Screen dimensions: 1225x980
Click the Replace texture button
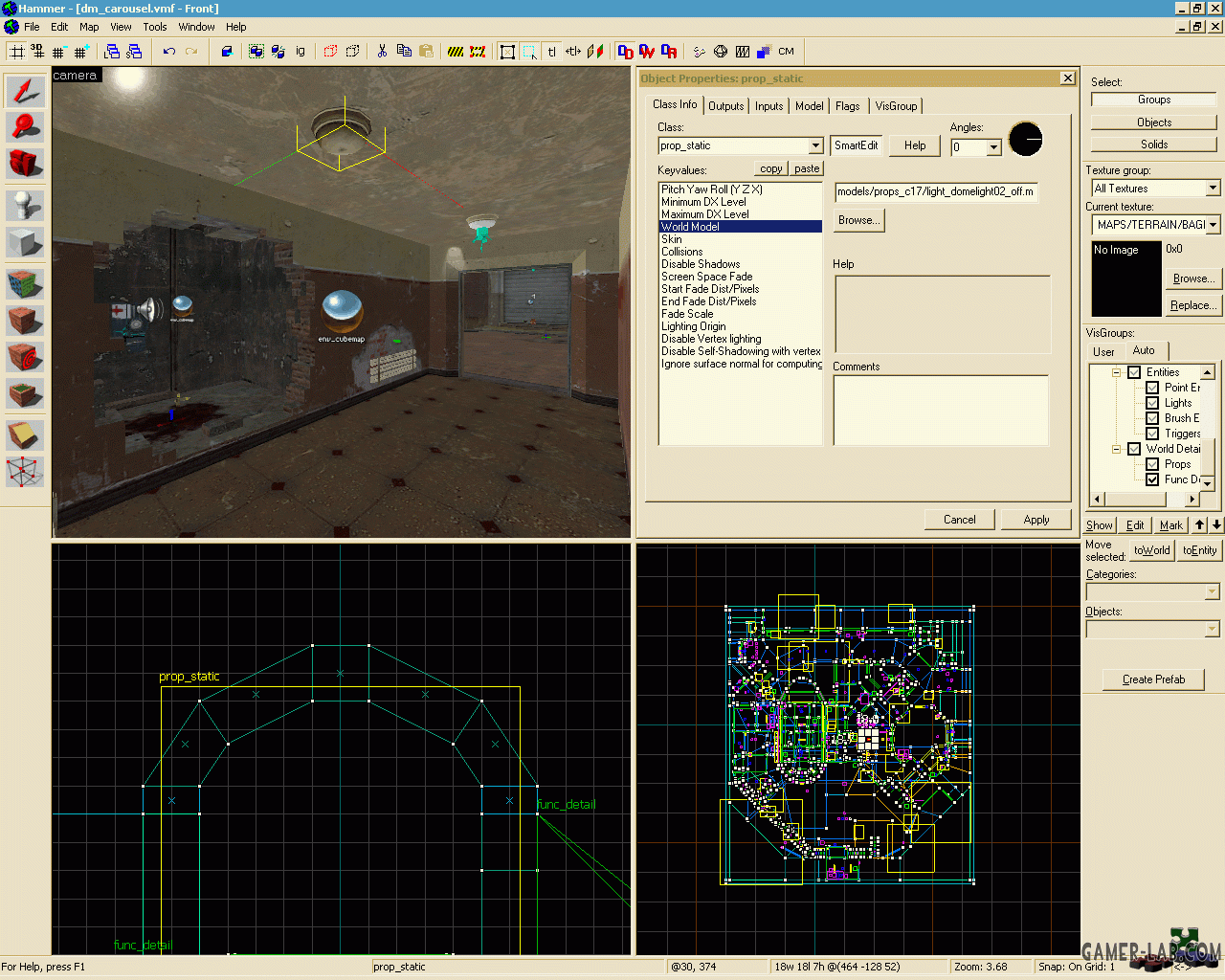[x=1192, y=305]
